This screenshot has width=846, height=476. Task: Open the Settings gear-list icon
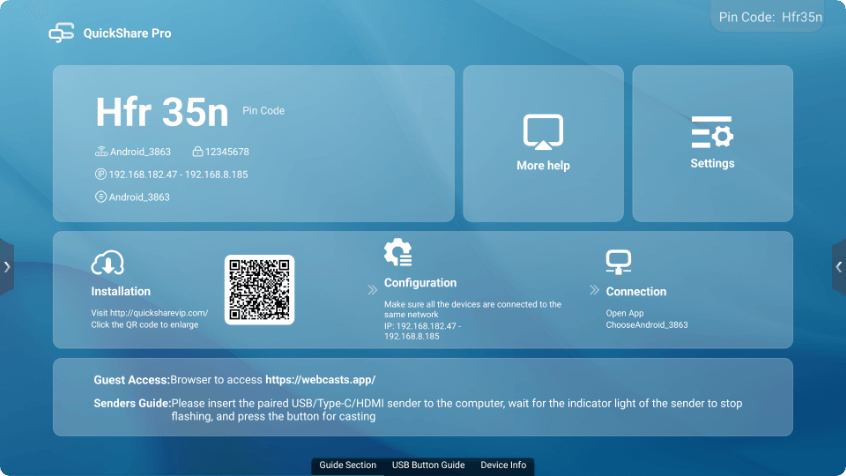coord(712,132)
